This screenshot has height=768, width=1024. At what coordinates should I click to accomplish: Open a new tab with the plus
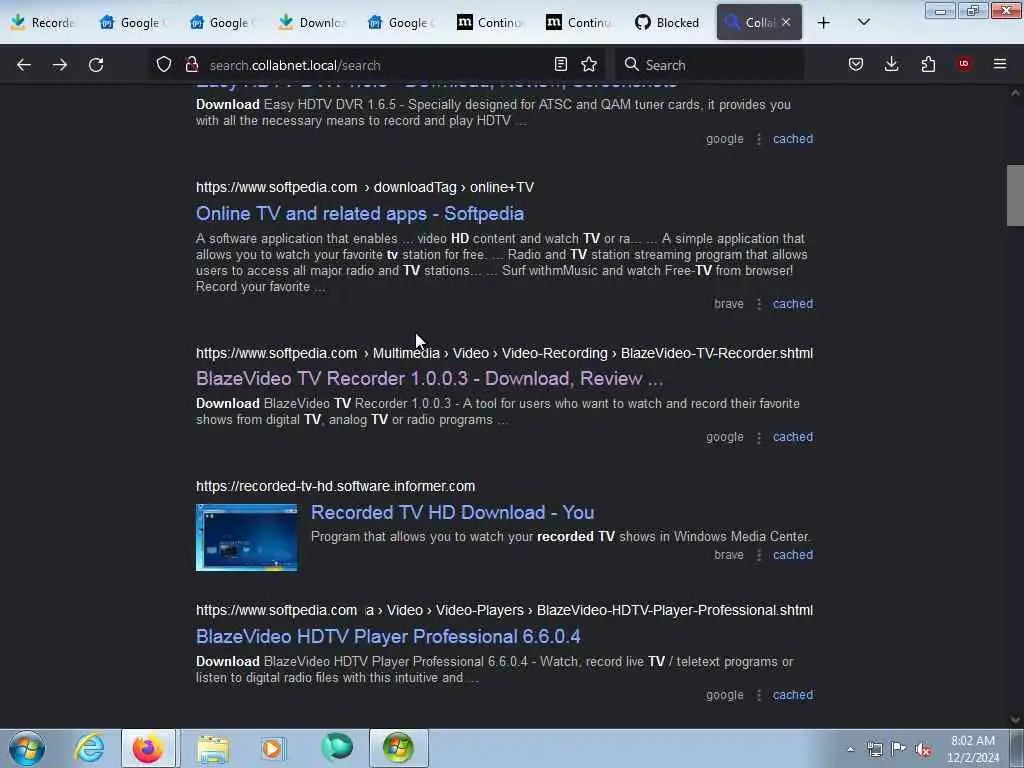[x=824, y=23]
